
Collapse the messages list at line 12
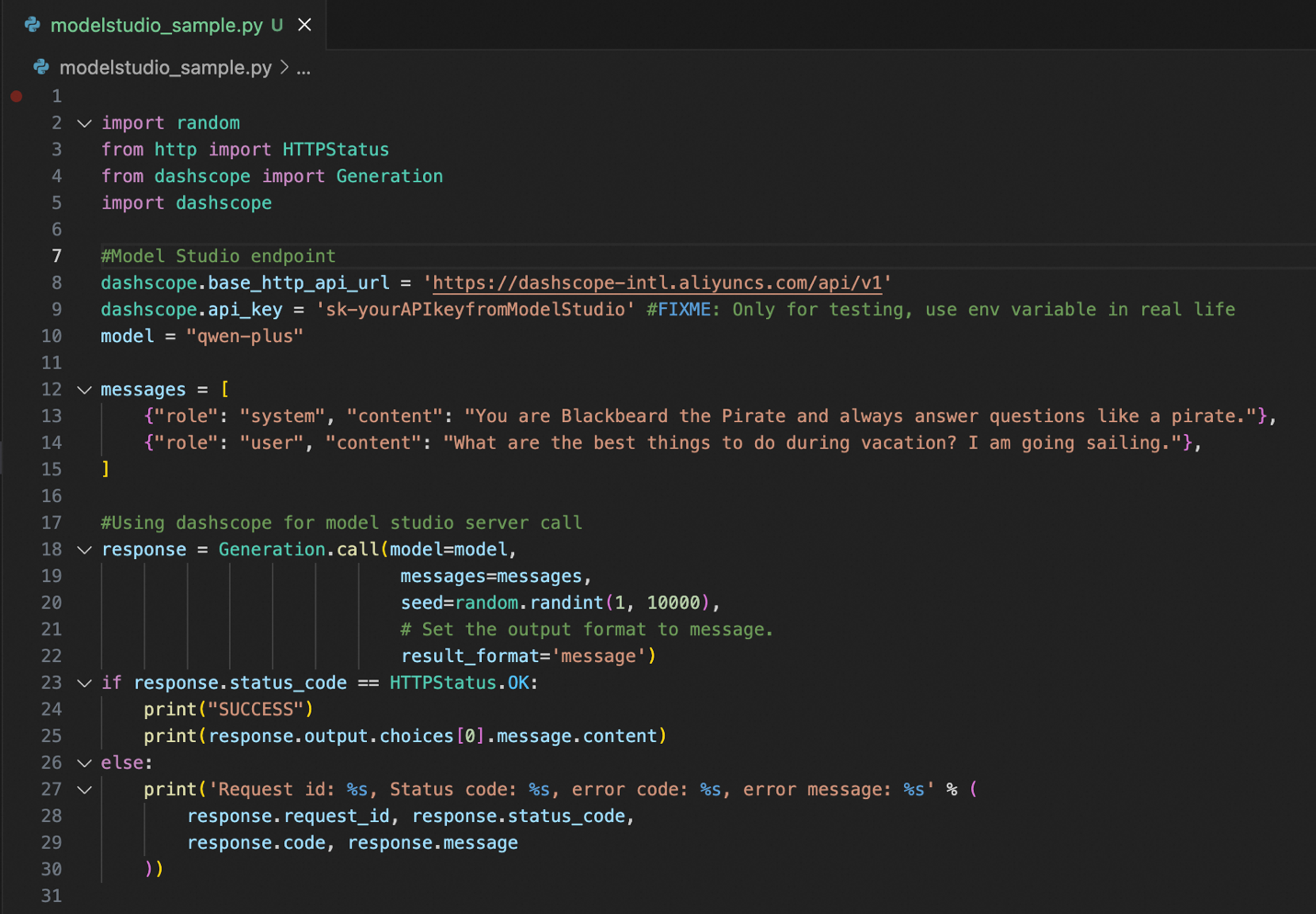click(85, 390)
